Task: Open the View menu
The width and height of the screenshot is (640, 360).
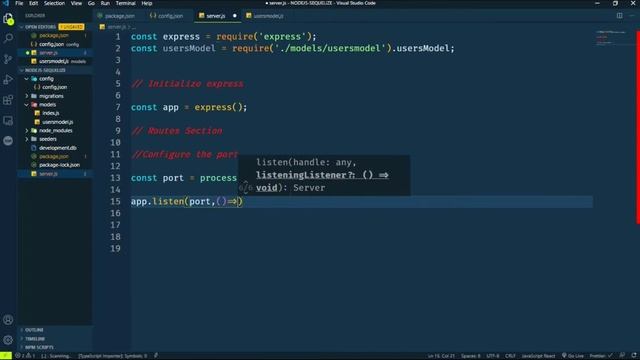Action: coord(76,3)
